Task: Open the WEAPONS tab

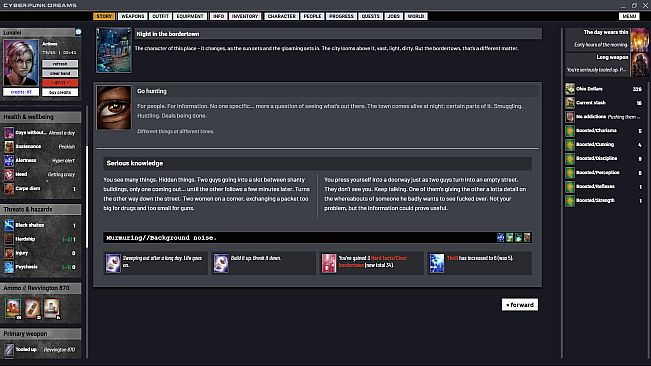Action: click(x=132, y=16)
